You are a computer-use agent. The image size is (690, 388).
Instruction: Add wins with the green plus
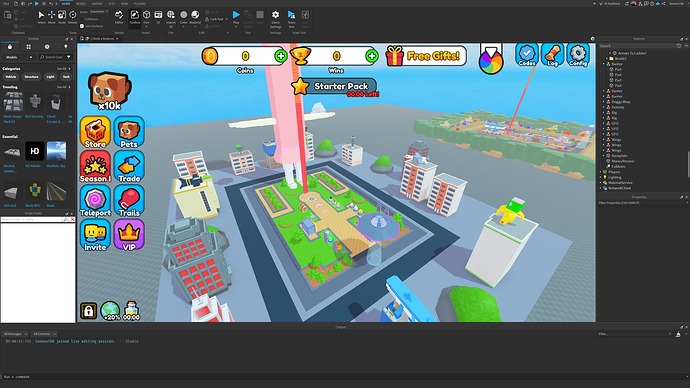(372, 56)
